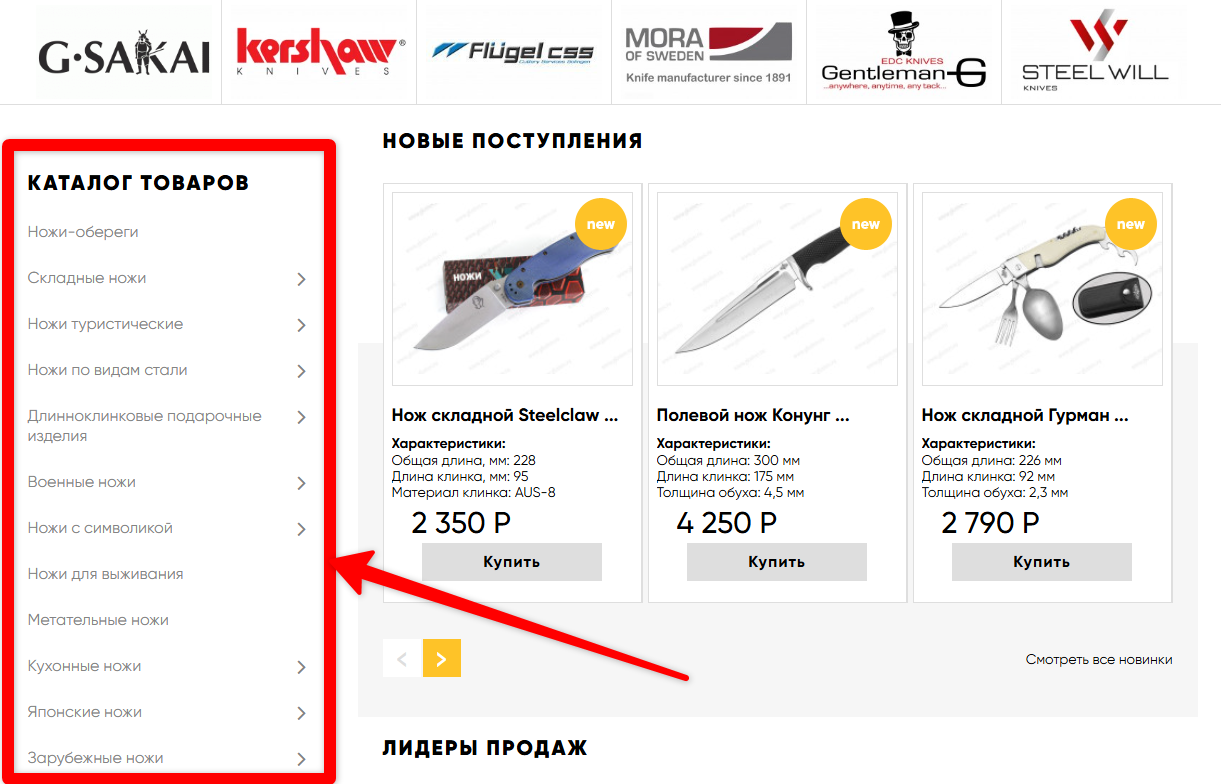Expand the Складные ножи category chevron
Screen dimensions: 1221x784
pyautogui.click(x=301, y=279)
